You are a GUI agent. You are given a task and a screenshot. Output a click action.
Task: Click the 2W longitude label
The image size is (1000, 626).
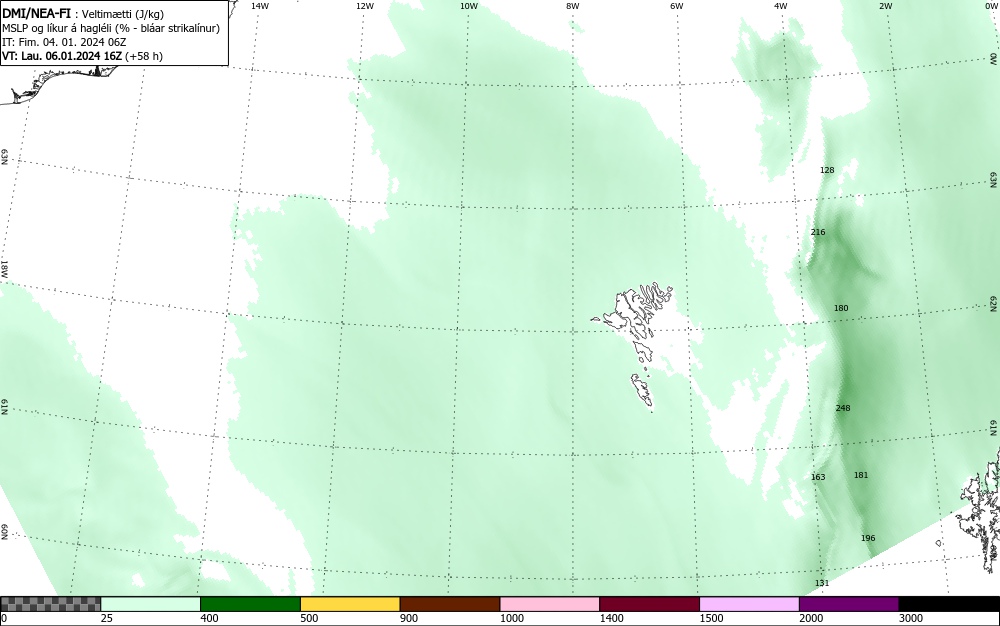[885, 6]
